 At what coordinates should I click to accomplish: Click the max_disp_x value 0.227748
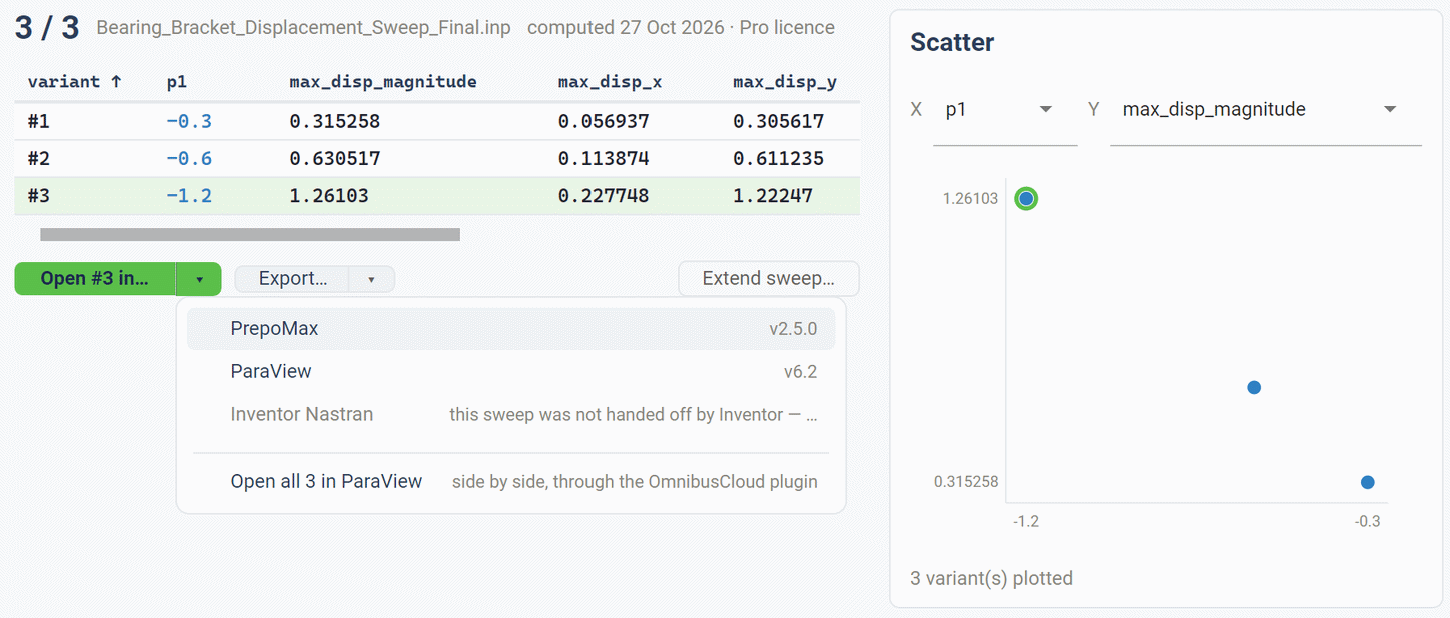[603, 196]
